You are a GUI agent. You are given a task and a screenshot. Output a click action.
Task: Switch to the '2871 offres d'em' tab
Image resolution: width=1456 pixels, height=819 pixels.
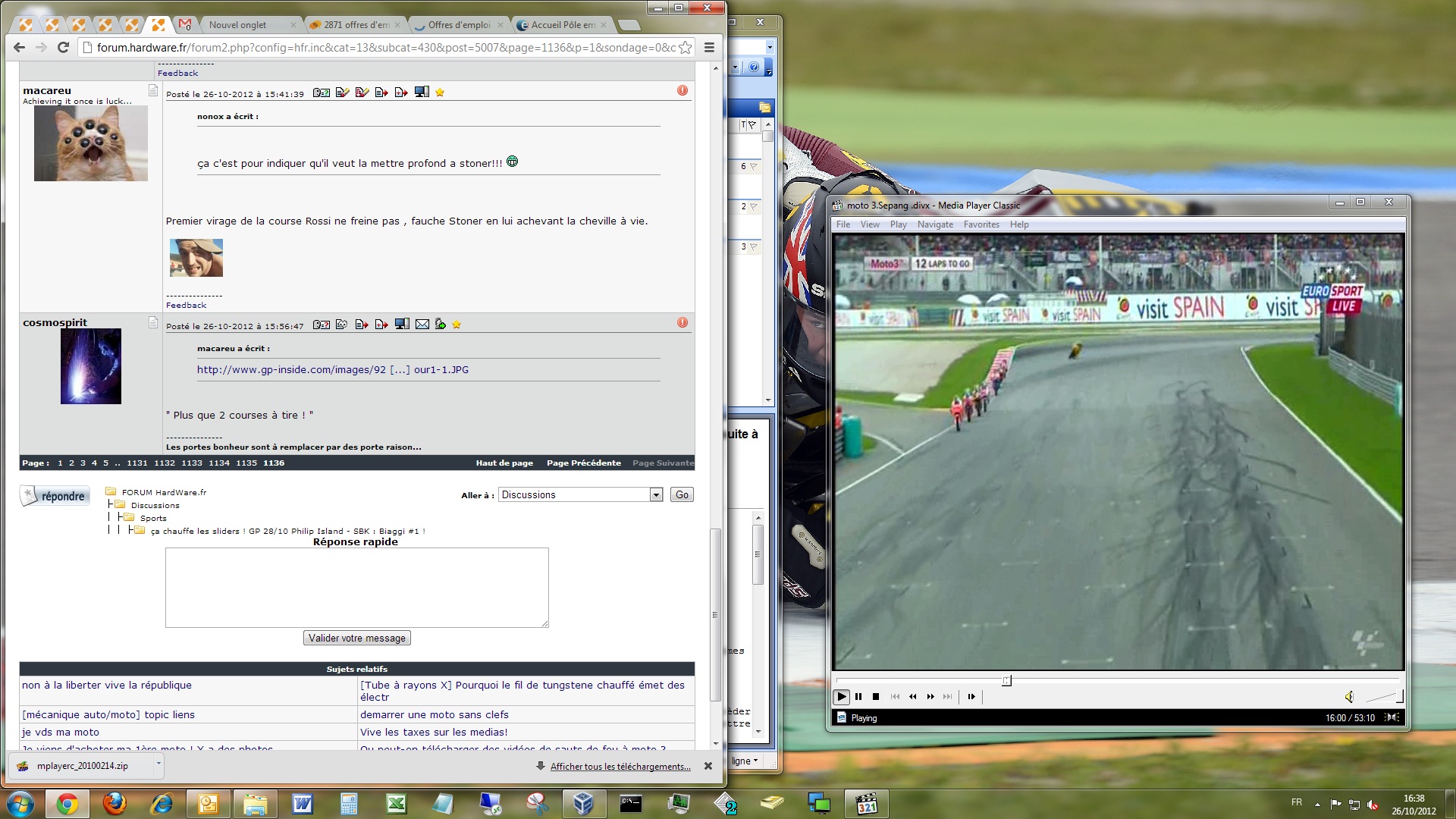click(x=355, y=24)
